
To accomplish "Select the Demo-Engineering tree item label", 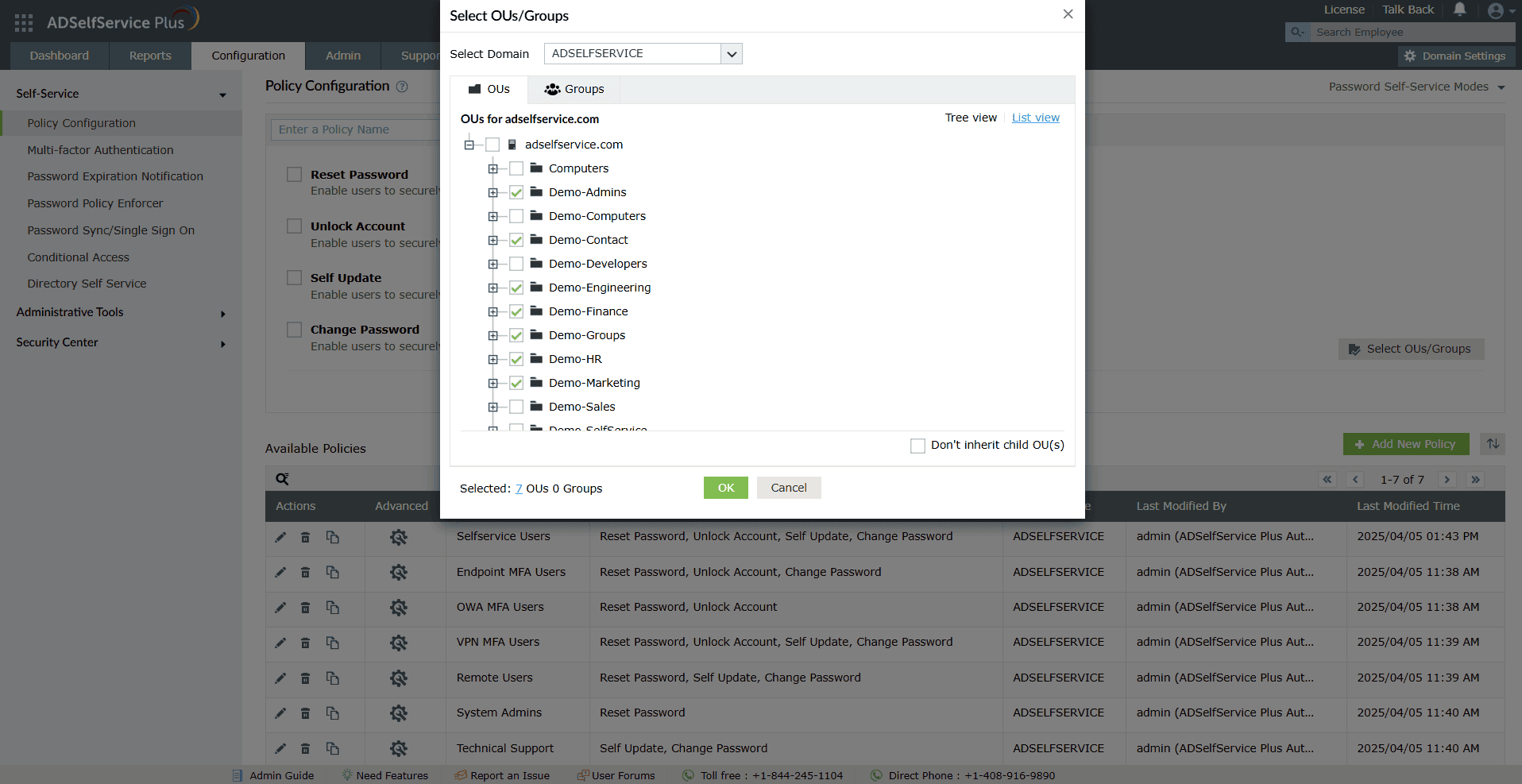I will 600,288.
